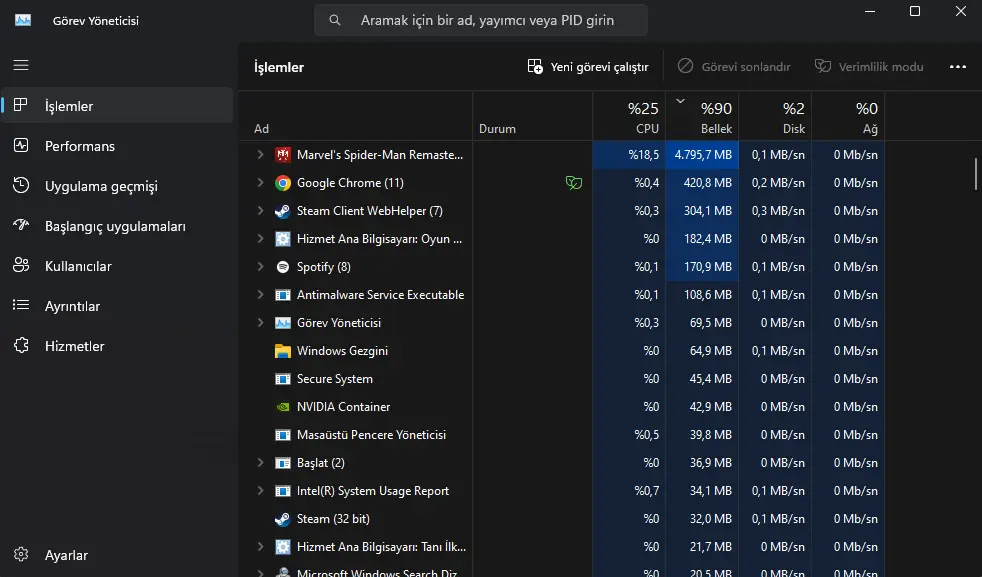Expand the Google Chrome (11) group
The width and height of the screenshot is (982, 577).
coord(260,182)
